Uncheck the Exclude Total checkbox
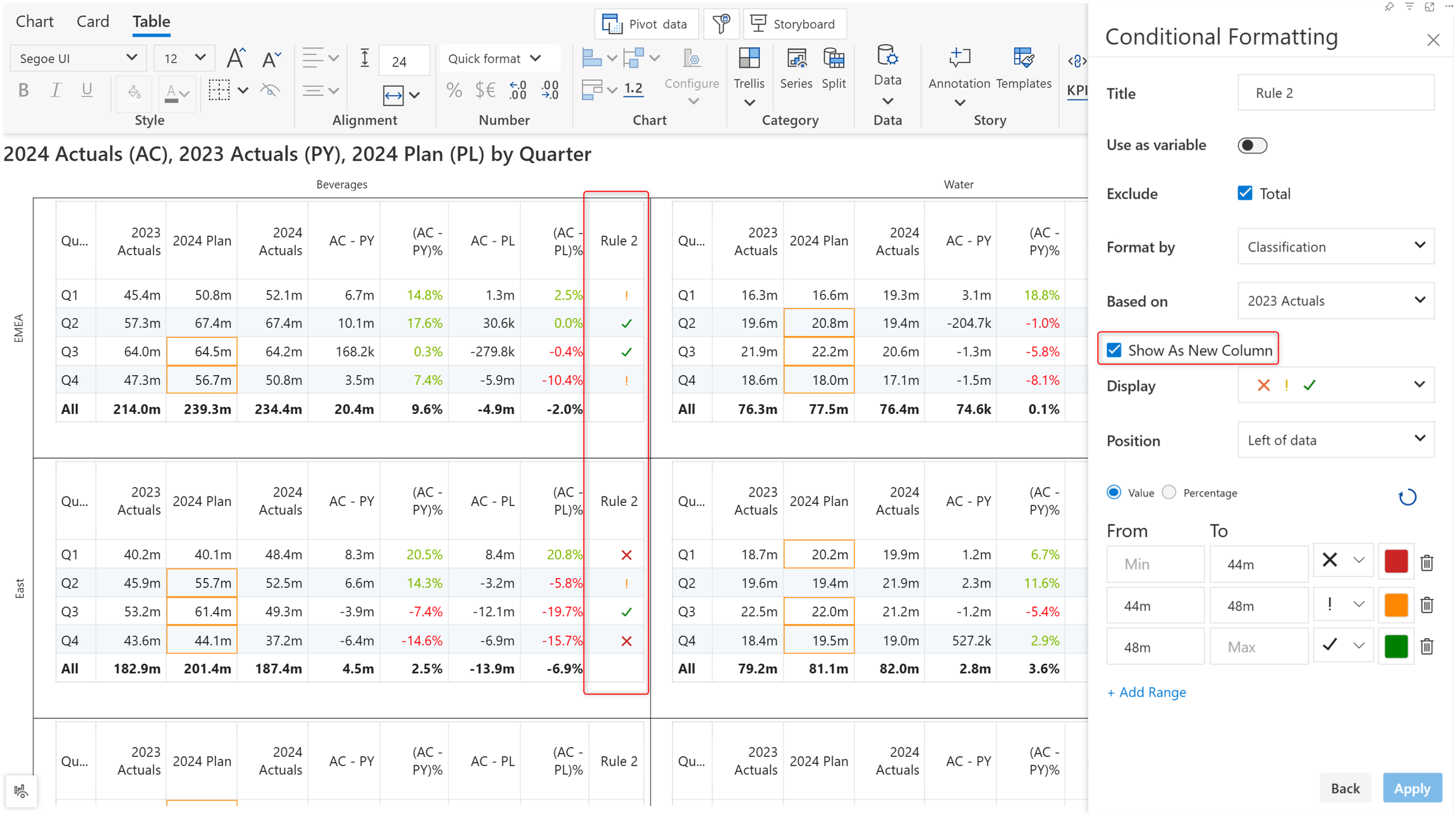 click(1244, 193)
